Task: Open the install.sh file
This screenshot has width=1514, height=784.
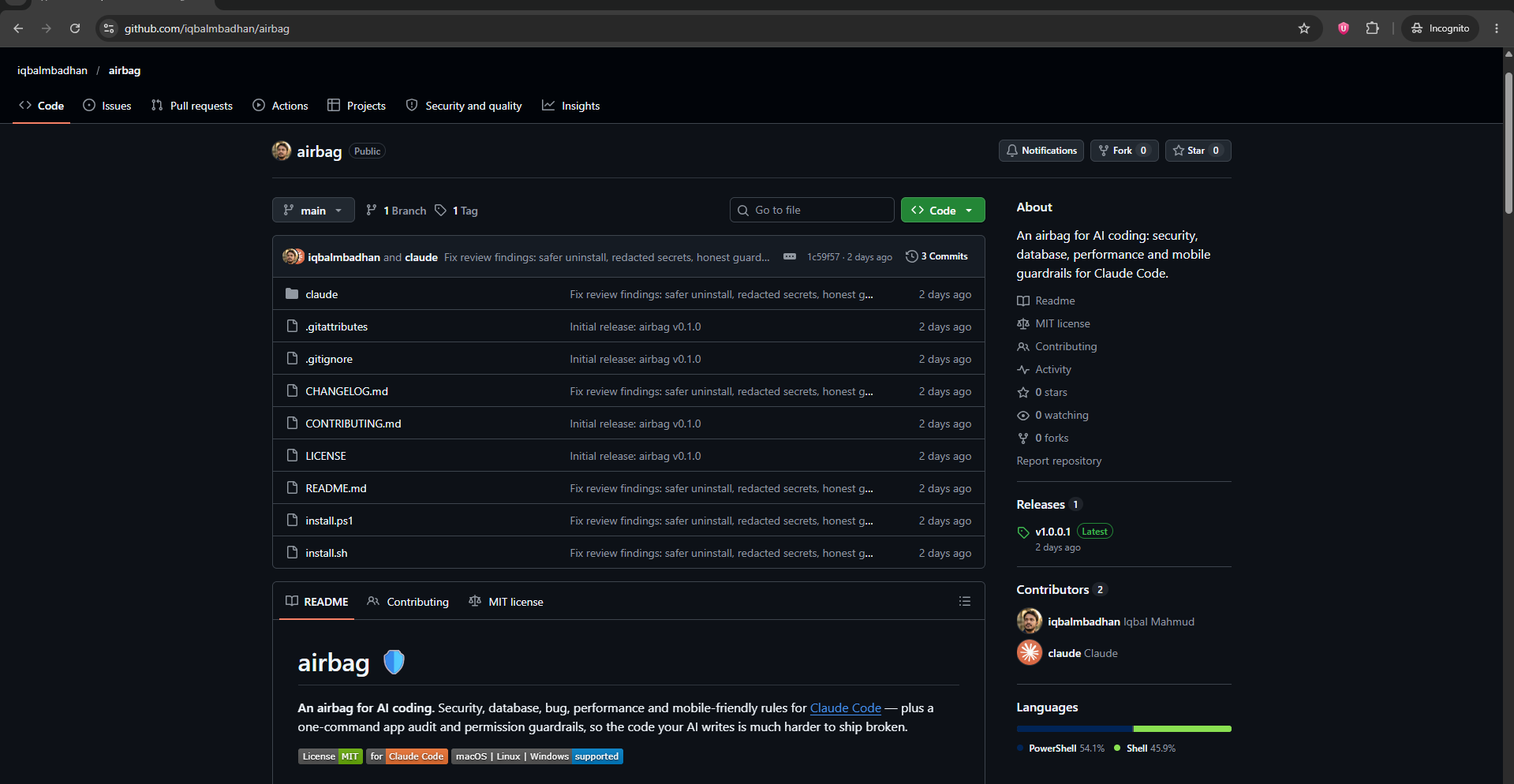Action: [327, 553]
